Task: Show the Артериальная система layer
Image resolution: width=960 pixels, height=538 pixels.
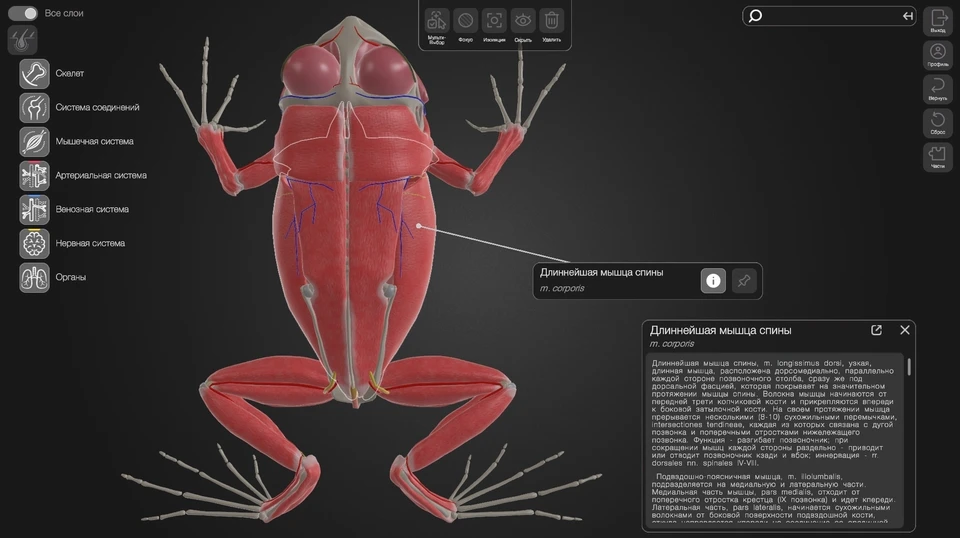Action: point(35,175)
